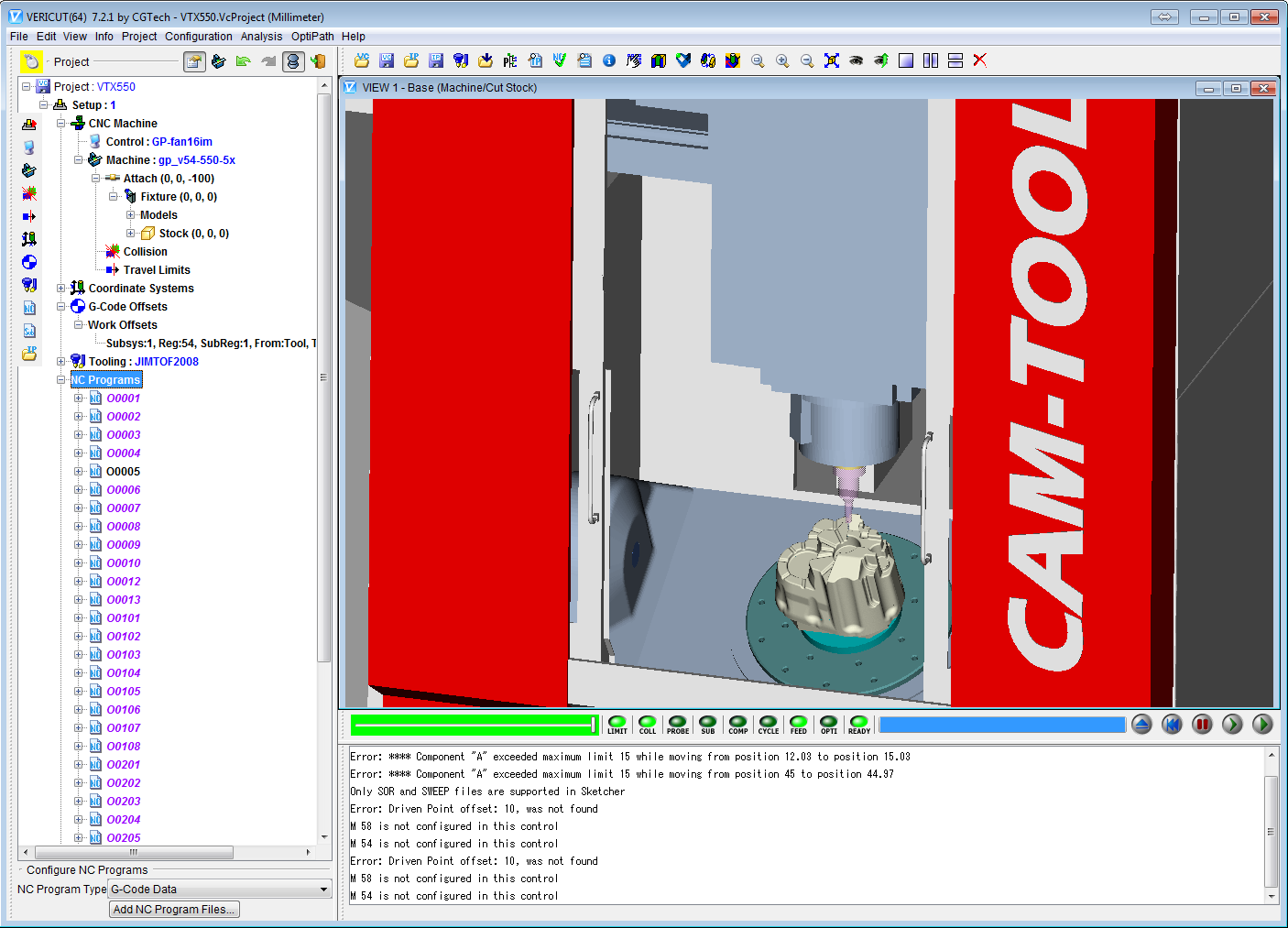Click Save In-Process file toolbar icon
Image resolution: width=1288 pixels, height=928 pixels.
[436, 60]
